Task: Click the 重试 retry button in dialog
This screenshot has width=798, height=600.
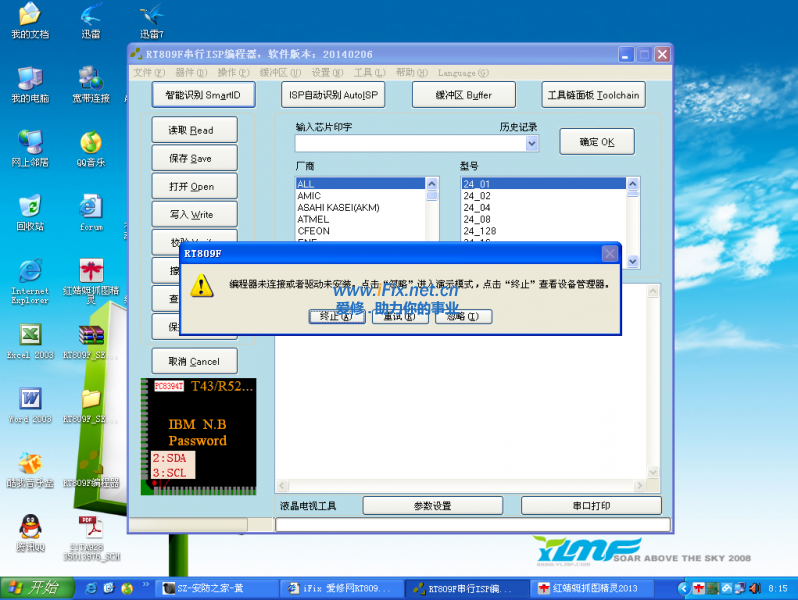Action: coord(400,316)
